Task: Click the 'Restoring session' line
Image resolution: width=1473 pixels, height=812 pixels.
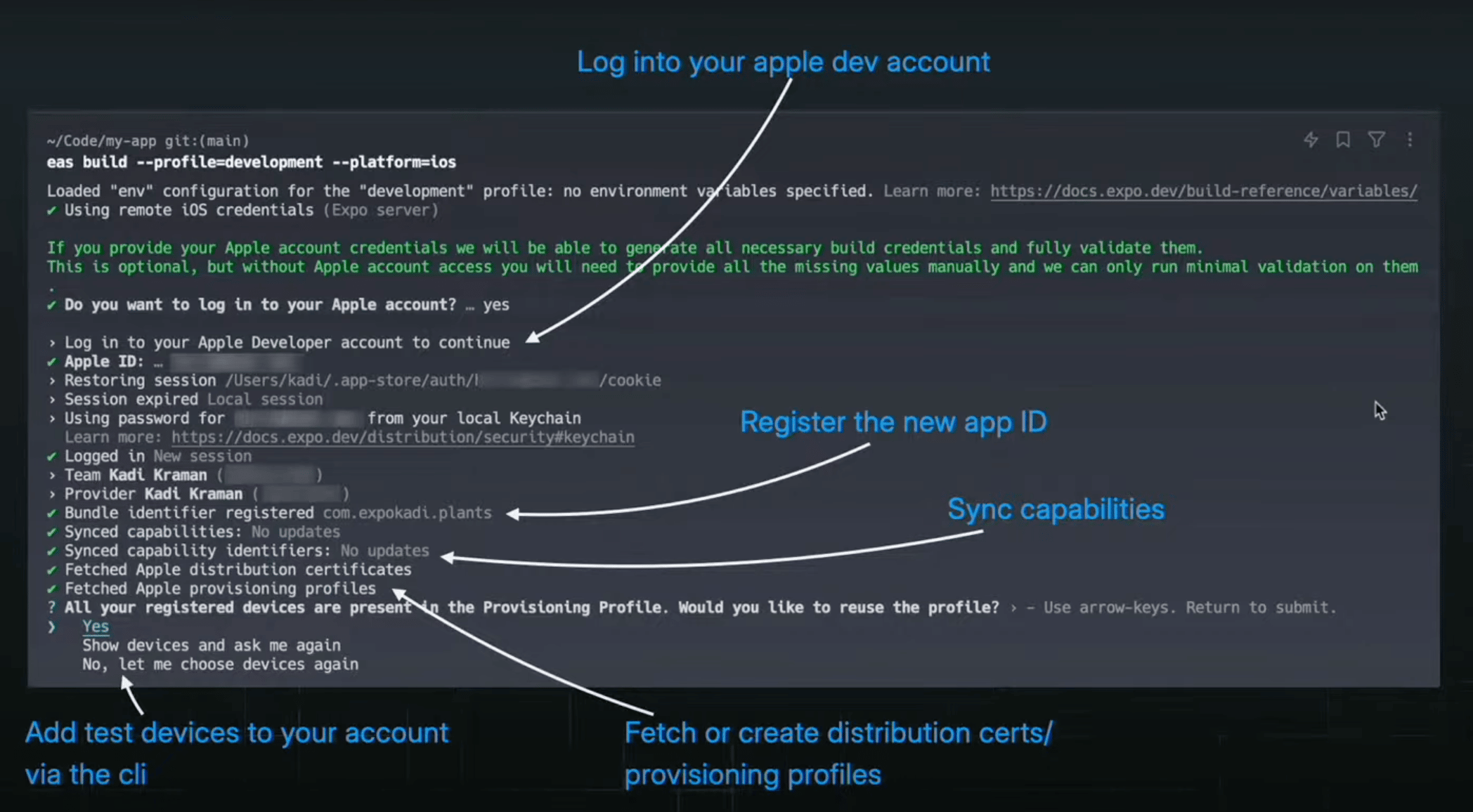Action: pos(353,380)
